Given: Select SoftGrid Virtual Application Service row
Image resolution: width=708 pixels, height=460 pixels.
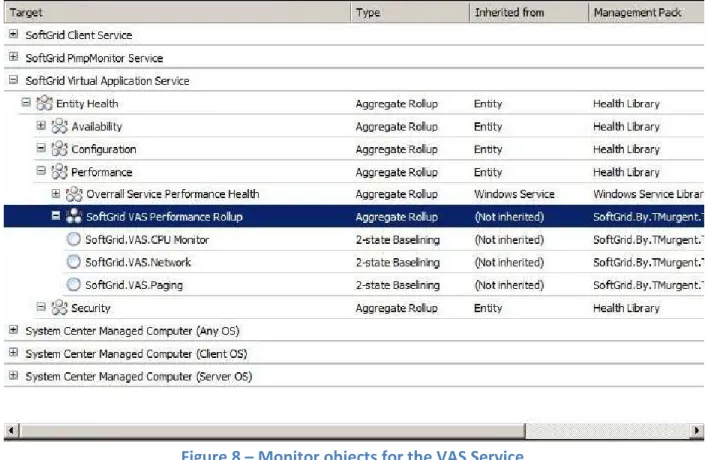Looking at the screenshot, I should click(x=354, y=81).
